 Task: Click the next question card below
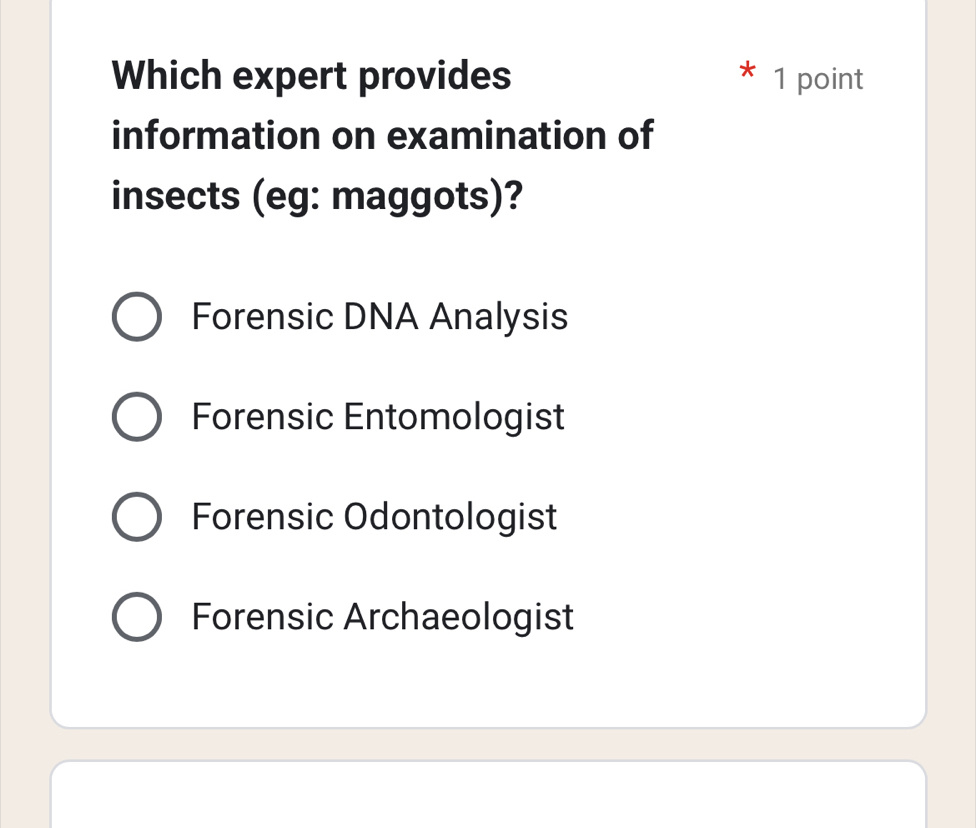coord(488,797)
